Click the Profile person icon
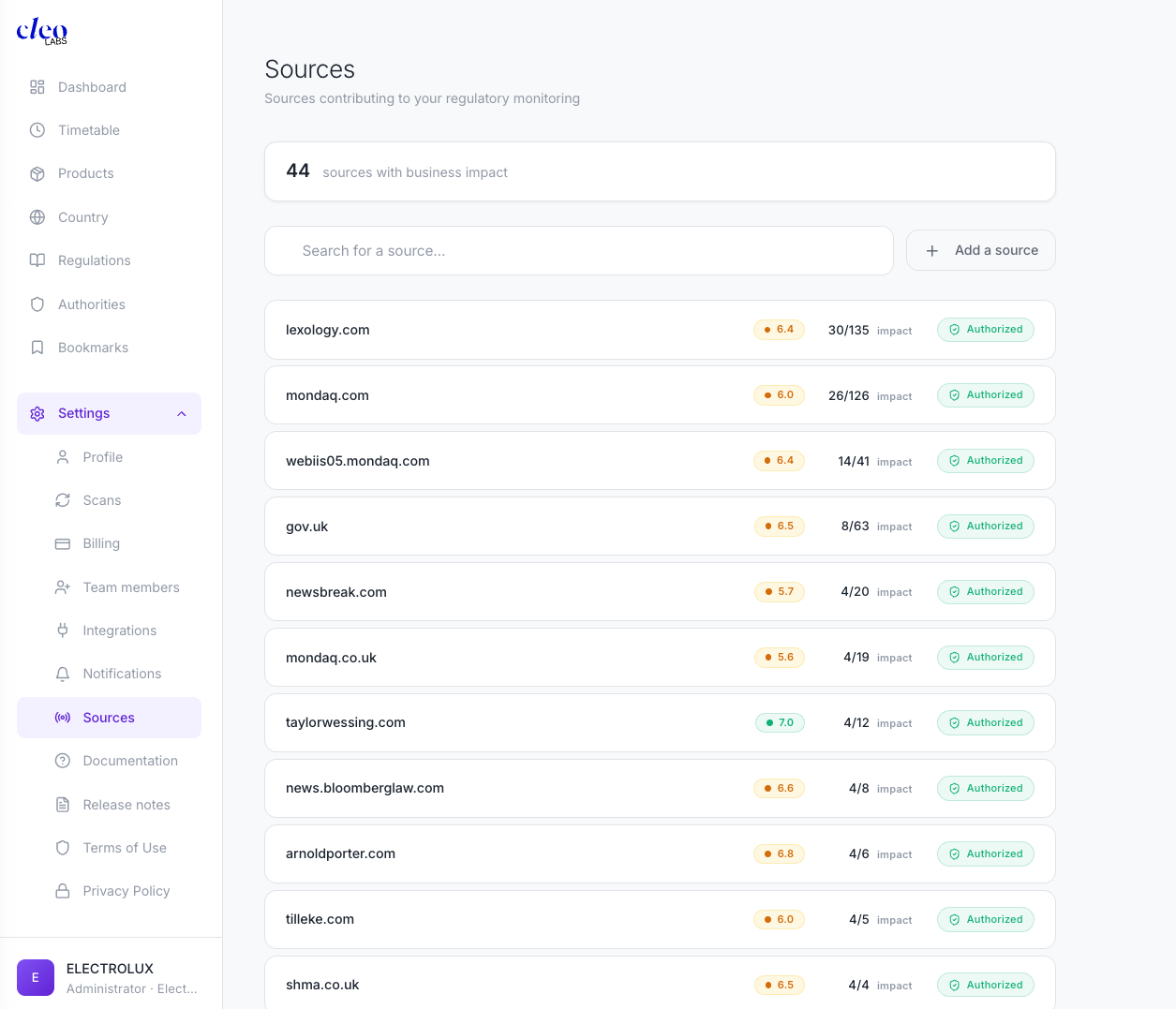 tap(63, 457)
